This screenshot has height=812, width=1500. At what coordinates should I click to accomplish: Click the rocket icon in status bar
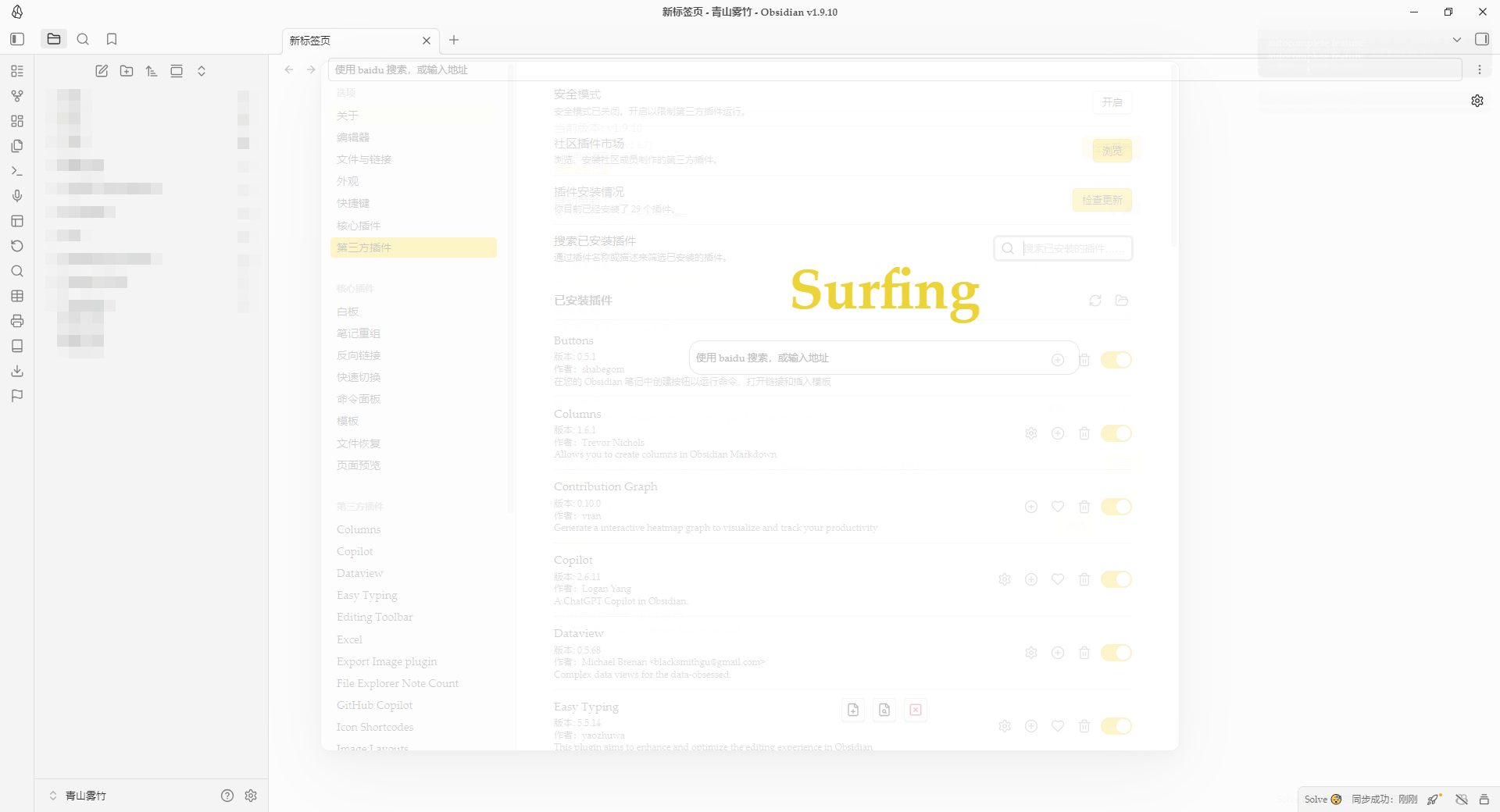point(1434,799)
